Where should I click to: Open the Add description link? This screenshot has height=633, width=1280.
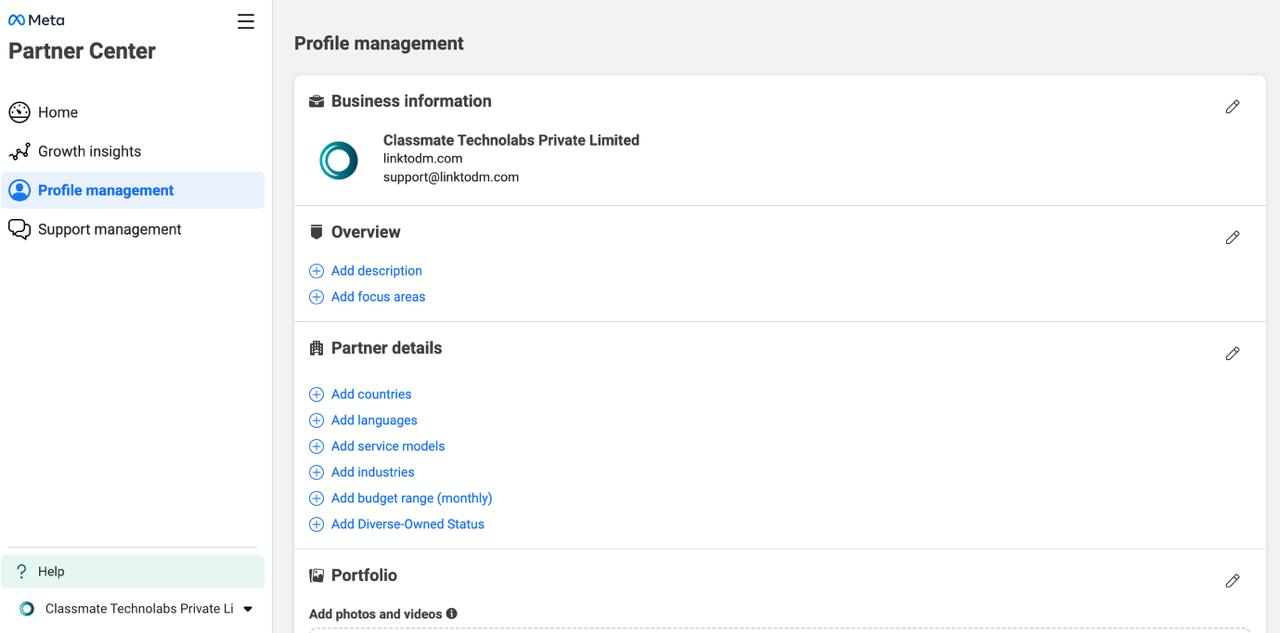(x=376, y=270)
